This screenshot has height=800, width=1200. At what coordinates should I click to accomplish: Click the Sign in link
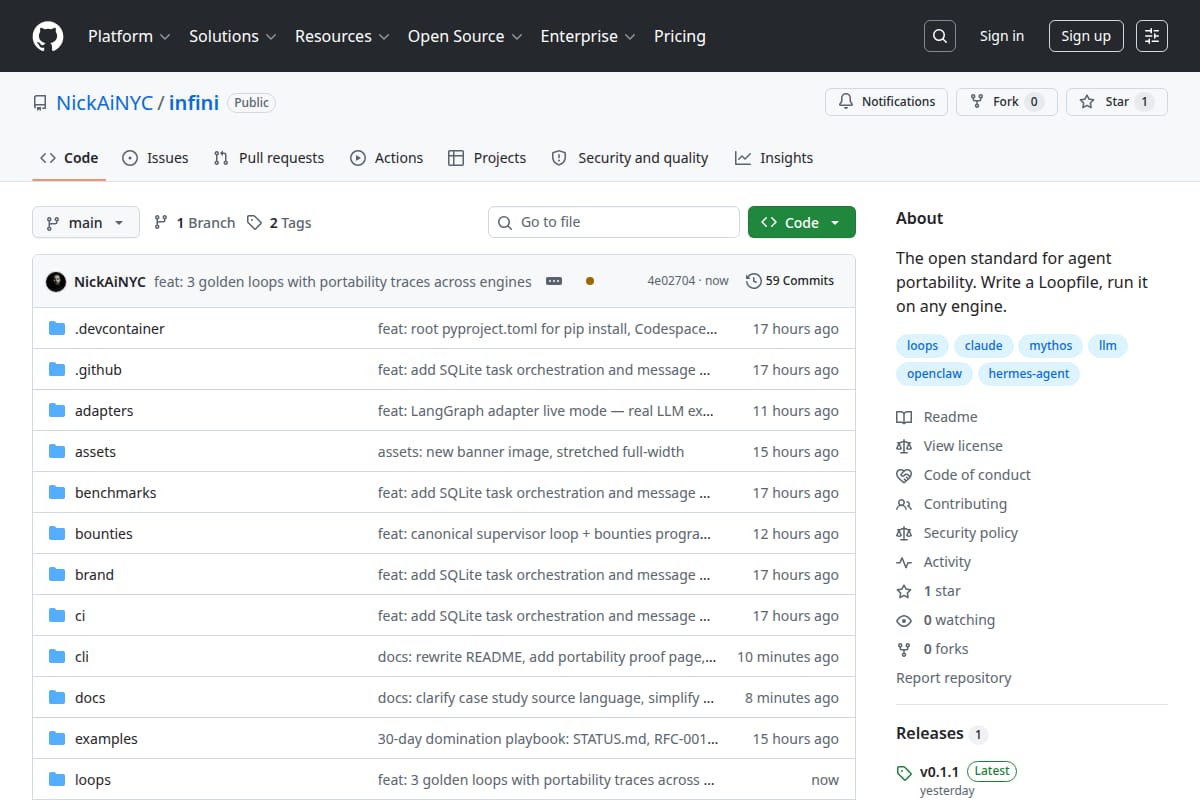[x=1002, y=36]
